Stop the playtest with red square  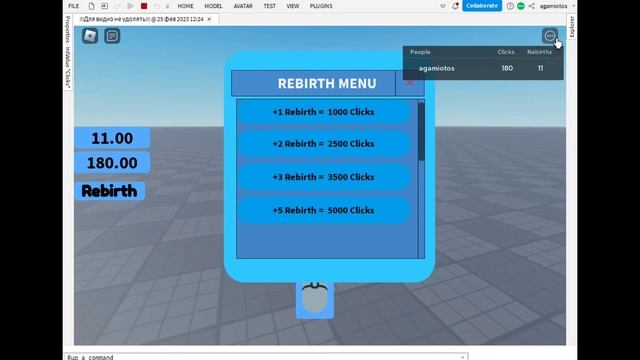point(144,6)
